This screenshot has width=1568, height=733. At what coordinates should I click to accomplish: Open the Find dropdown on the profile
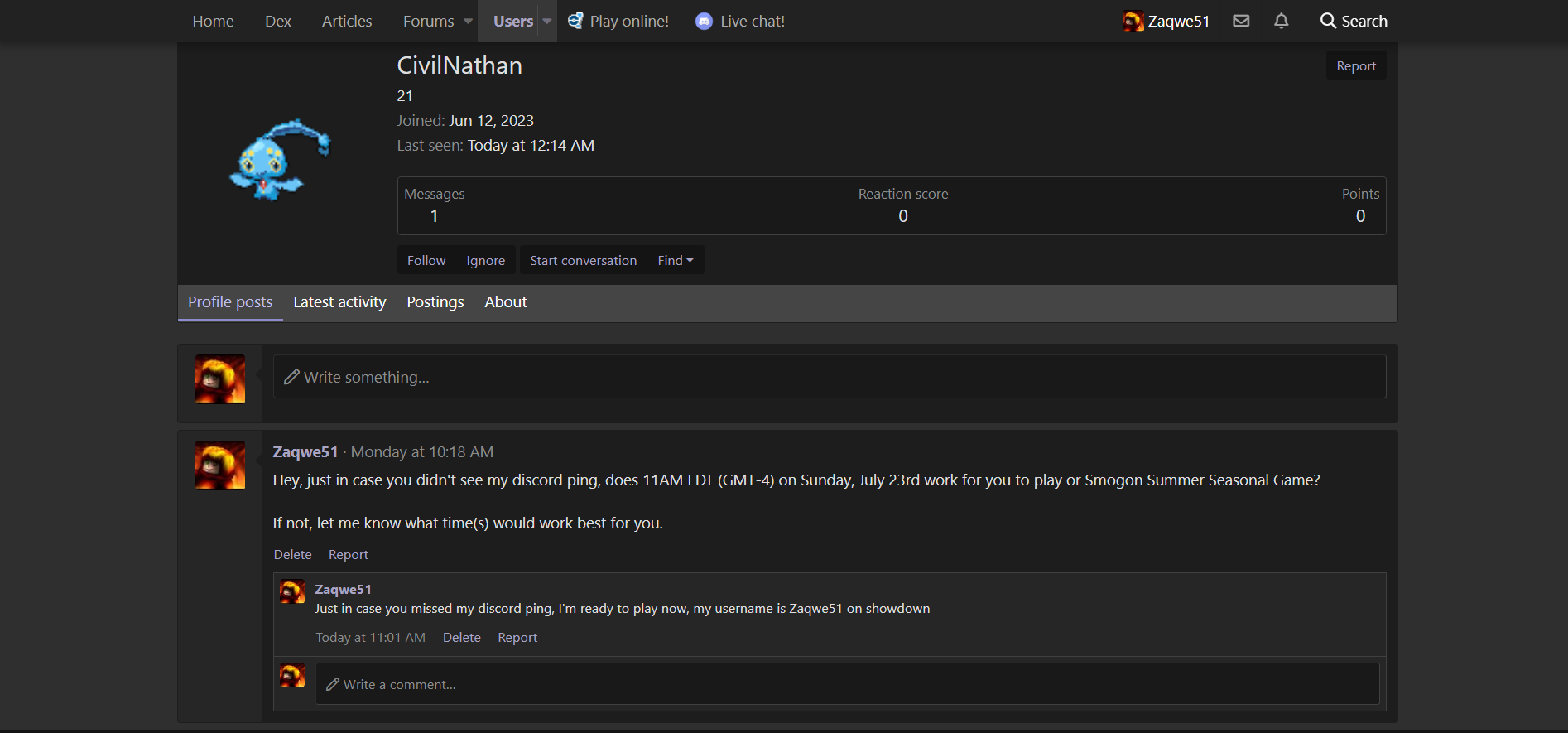click(x=676, y=260)
